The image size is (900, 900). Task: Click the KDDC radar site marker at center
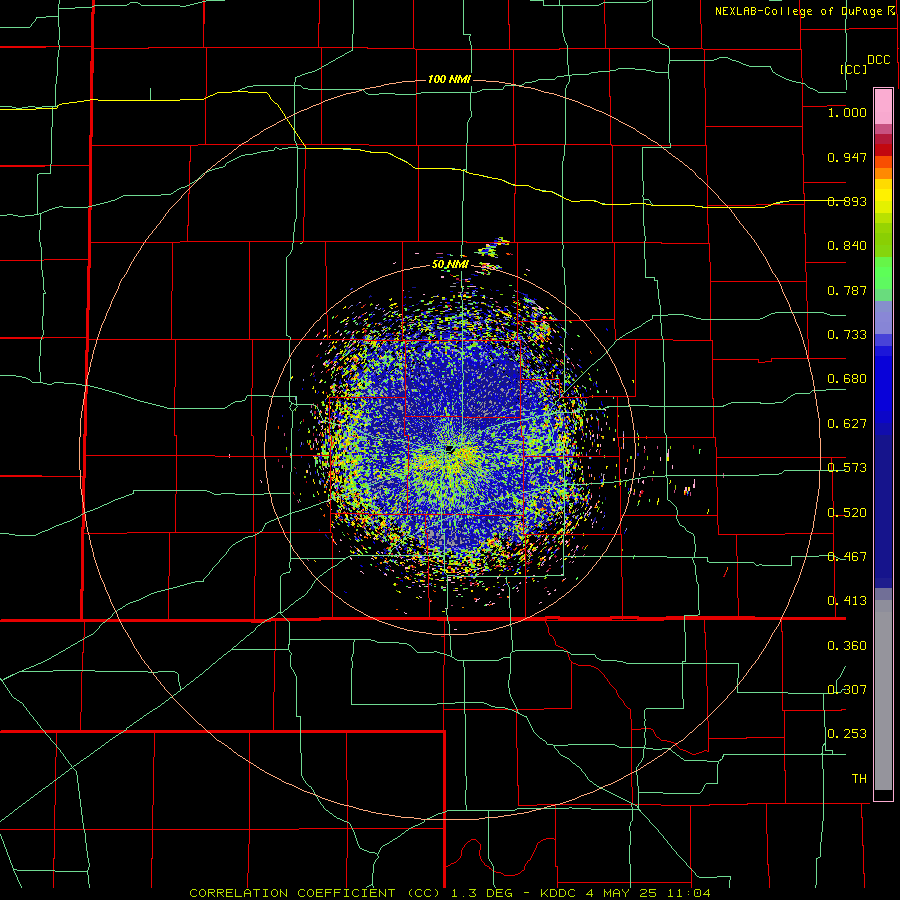(x=449, y=449)
